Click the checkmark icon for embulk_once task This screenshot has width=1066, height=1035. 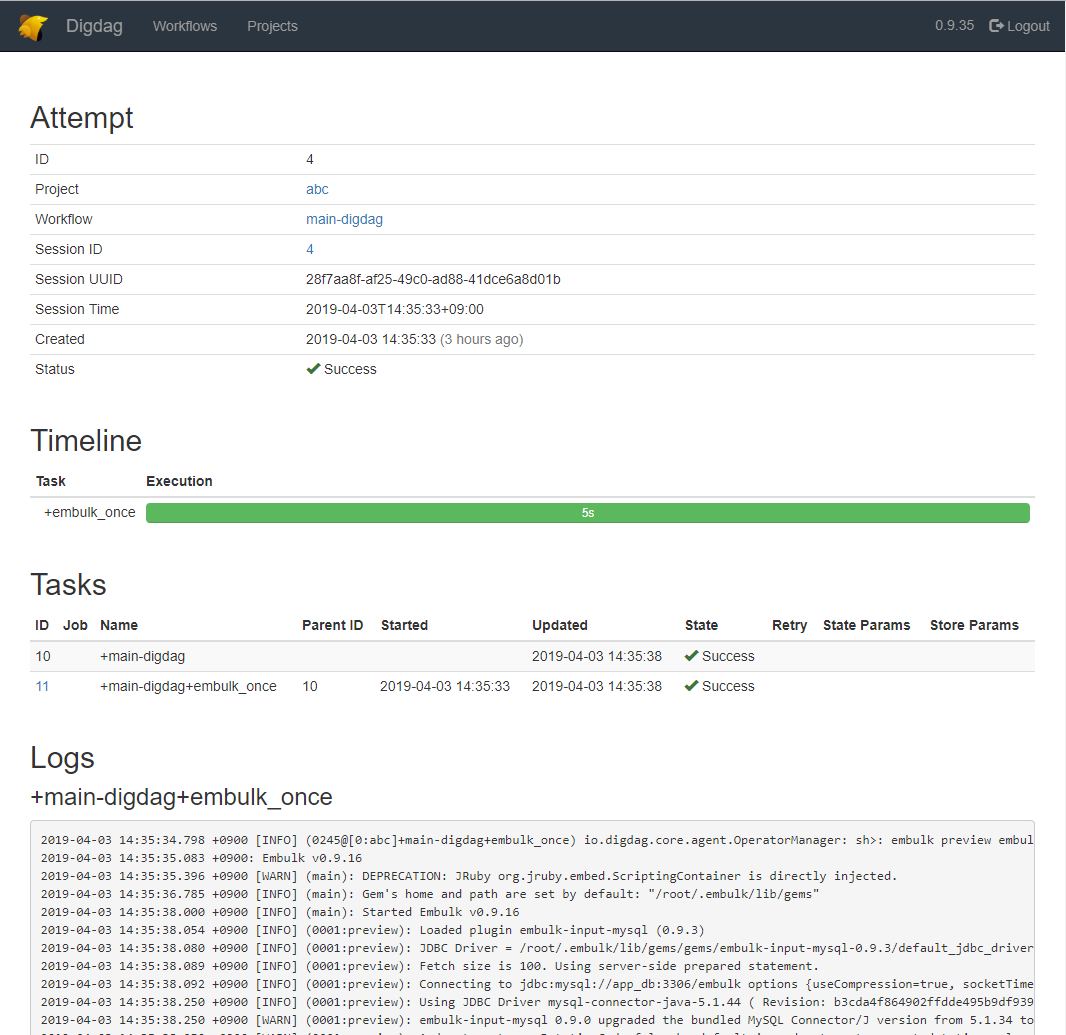point(691,686)
